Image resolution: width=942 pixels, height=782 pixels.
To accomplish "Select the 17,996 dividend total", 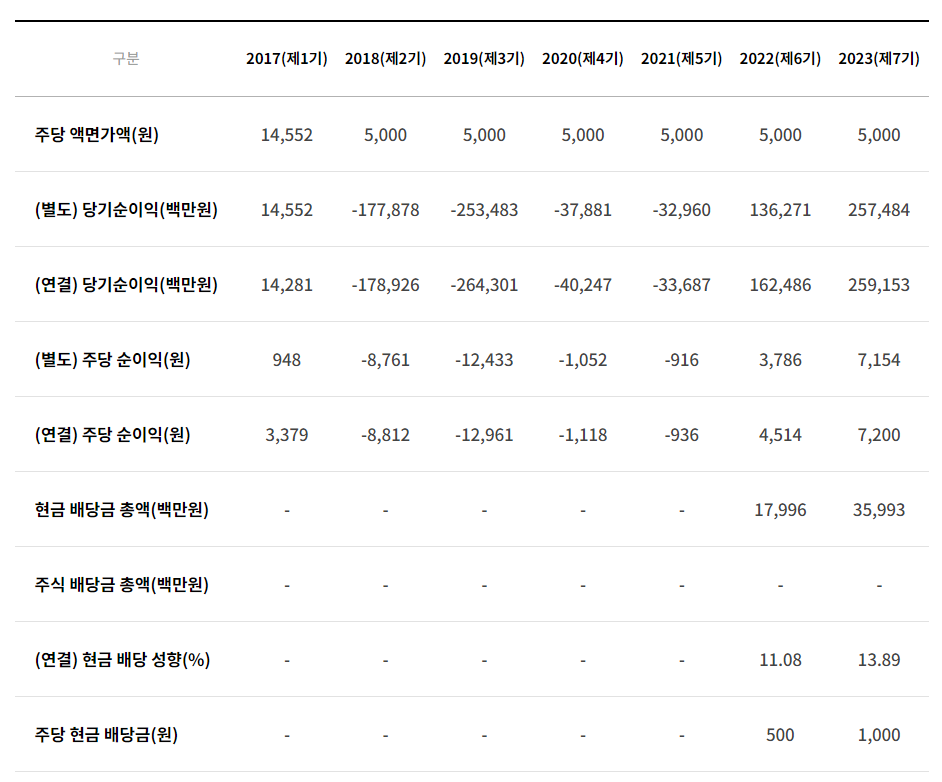I will pyautogui.click(x=780, y=511).
